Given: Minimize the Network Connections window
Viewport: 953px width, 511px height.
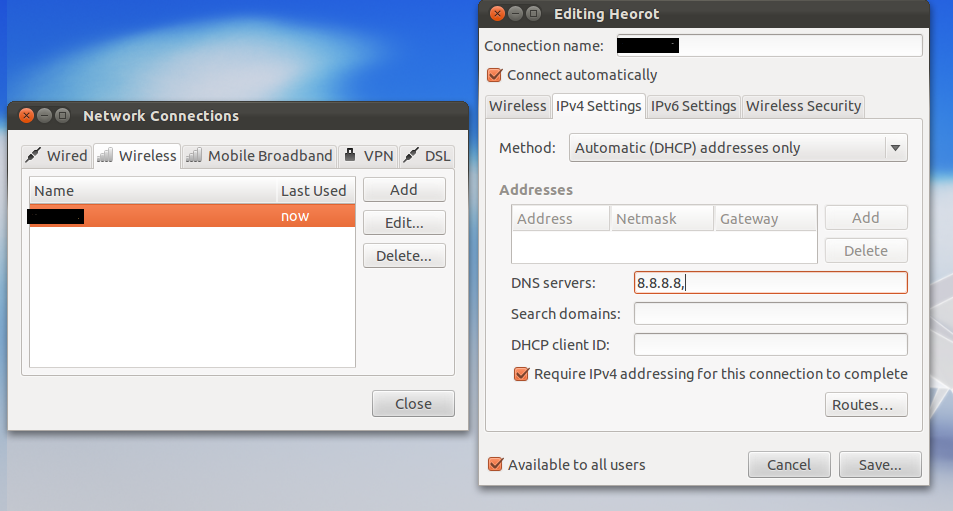Looking at the screenshot, I should [44, 115].
